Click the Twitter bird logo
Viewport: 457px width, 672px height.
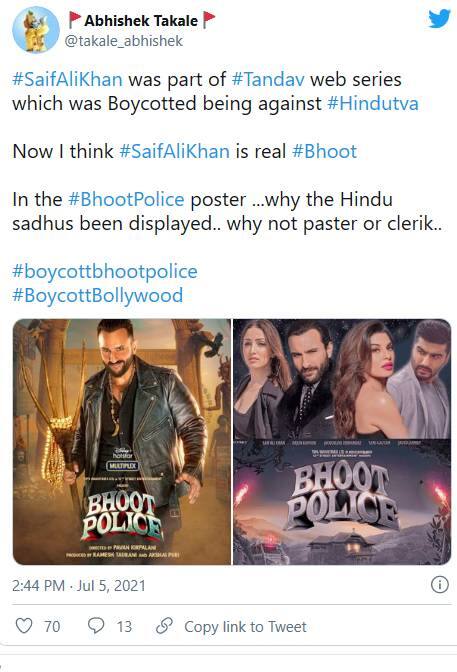tap(439, 19)
